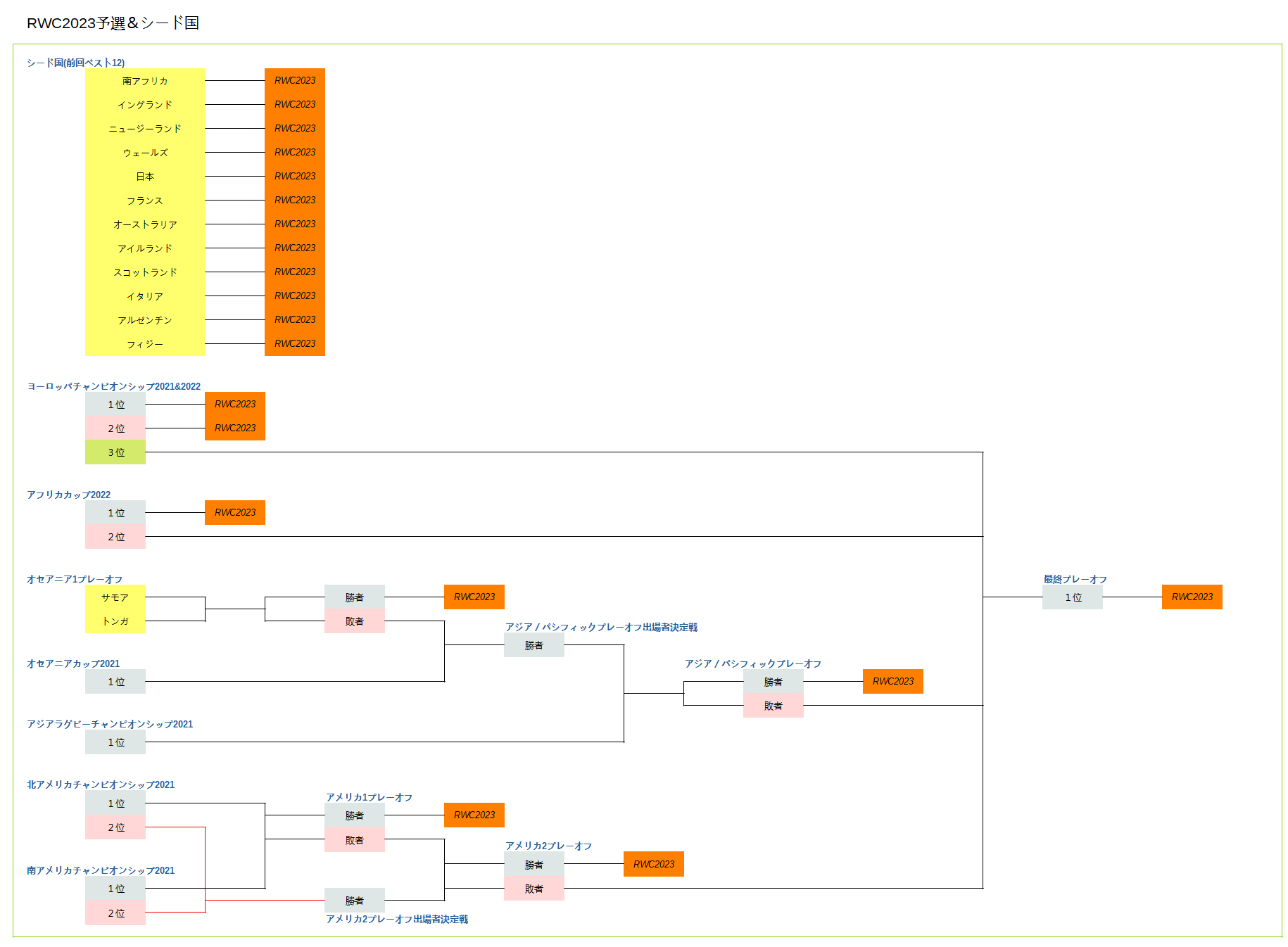Image resolution: width=1288 pixels, height=947 pixels.
Task: Select the シード国(前回ベスト12) heading
Action: point(75,63)
